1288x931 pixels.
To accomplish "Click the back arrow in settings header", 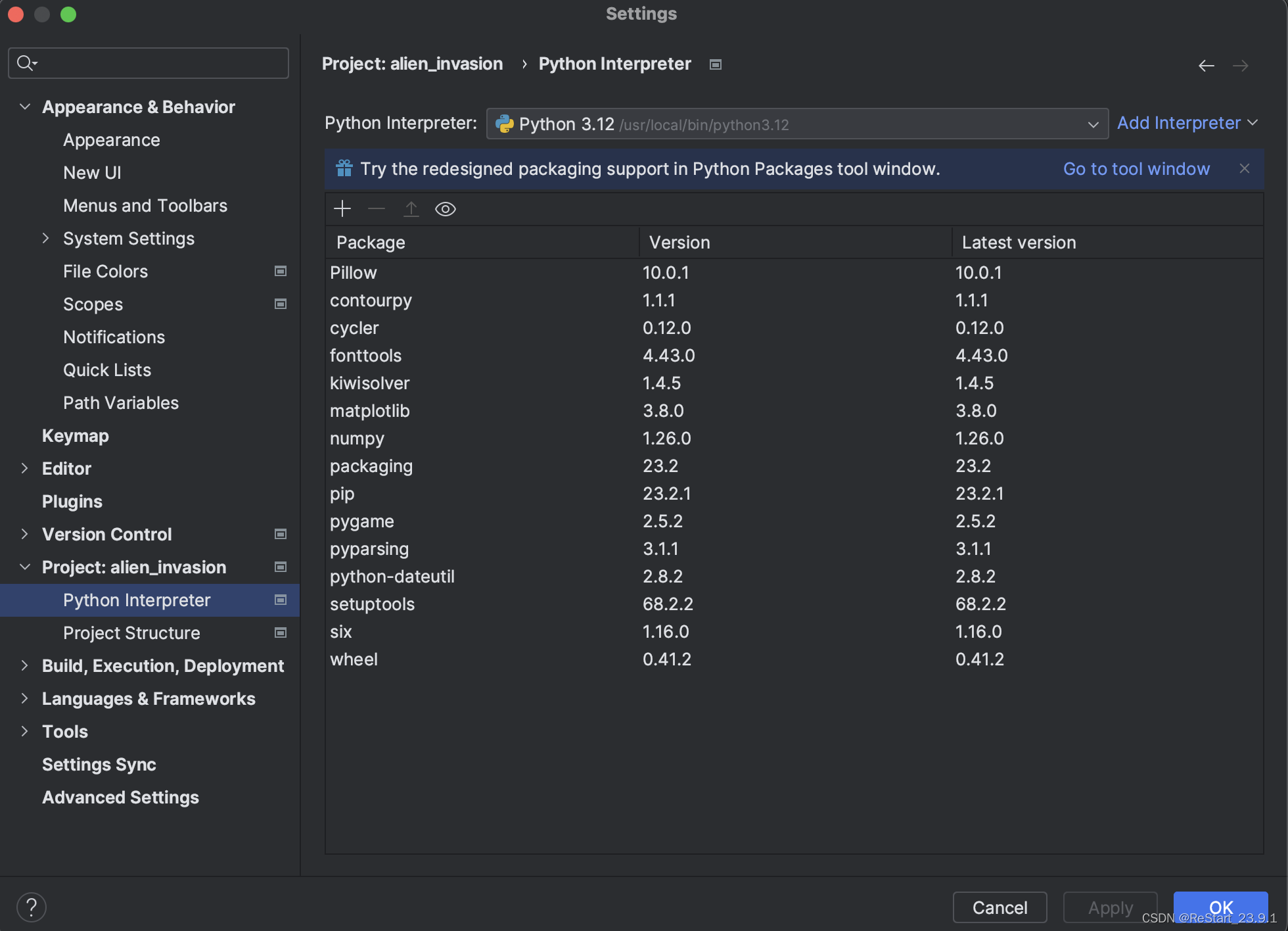I will click(1206, 66).
